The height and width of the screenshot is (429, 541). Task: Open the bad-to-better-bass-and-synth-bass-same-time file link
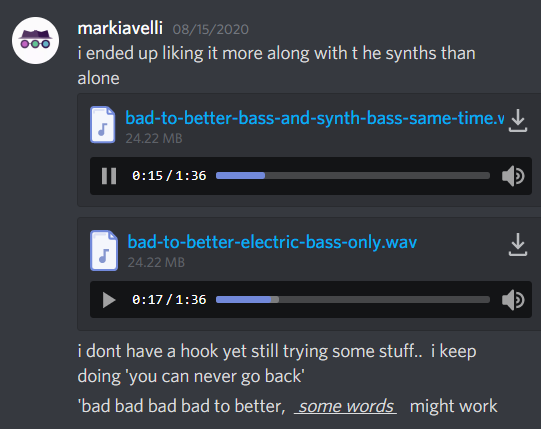(x=314, y=118)
